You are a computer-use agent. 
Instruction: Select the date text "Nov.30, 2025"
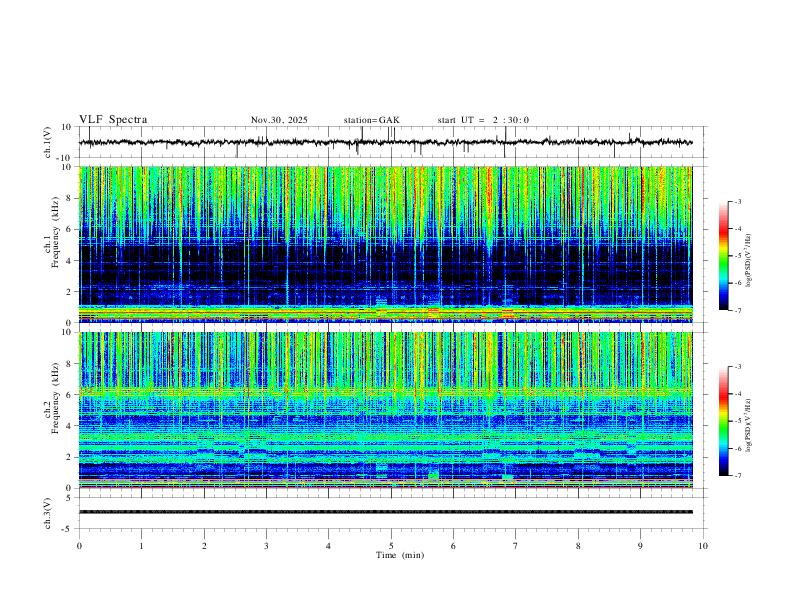[x=279, y=120]
